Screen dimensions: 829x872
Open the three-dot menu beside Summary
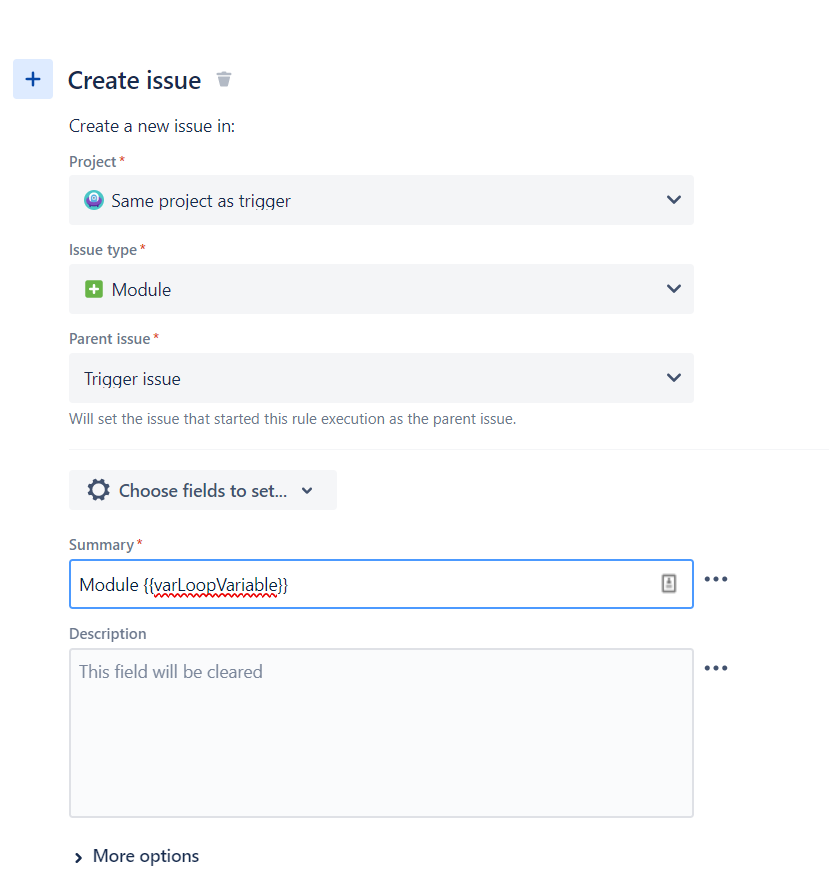point(716,579)
